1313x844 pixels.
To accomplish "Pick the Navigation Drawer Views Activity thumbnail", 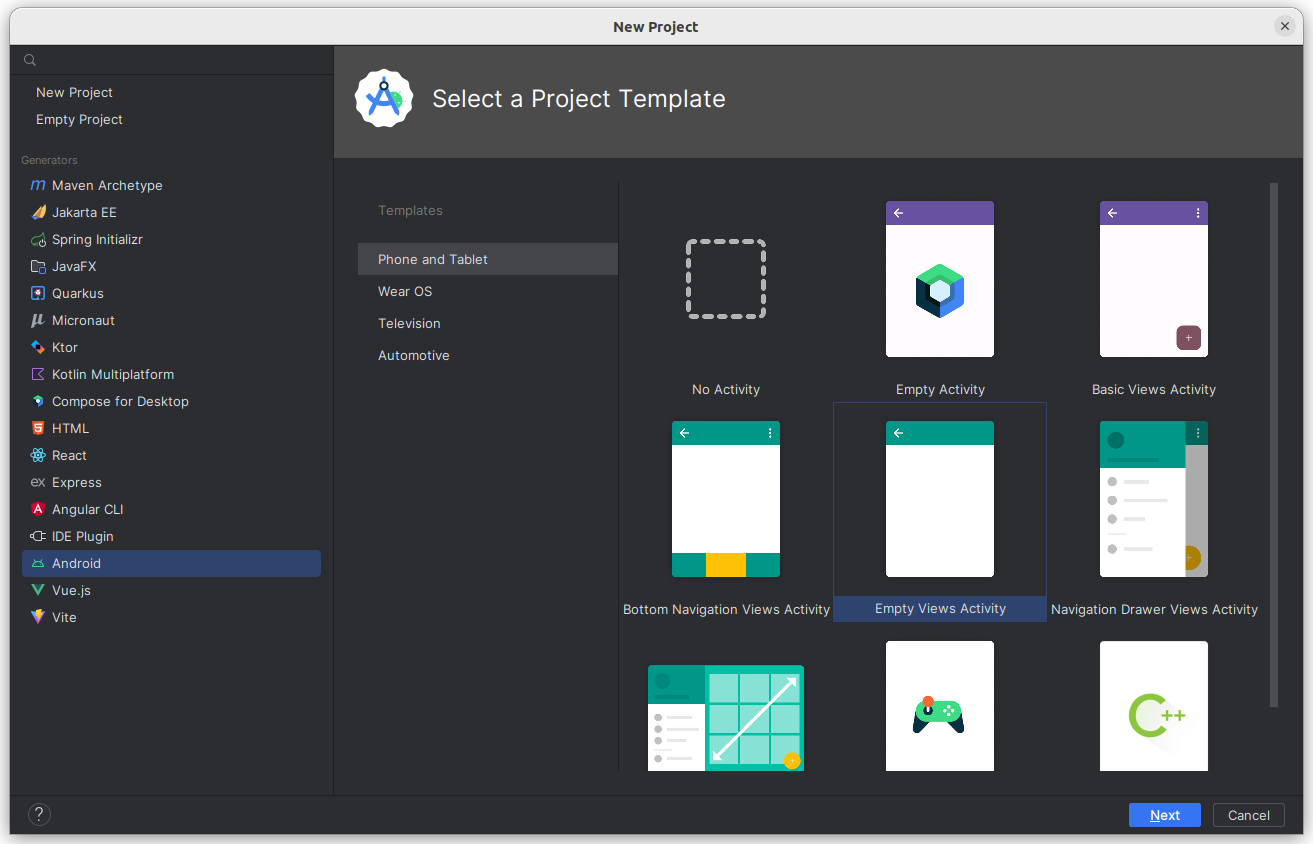I will coord(1154,499).
